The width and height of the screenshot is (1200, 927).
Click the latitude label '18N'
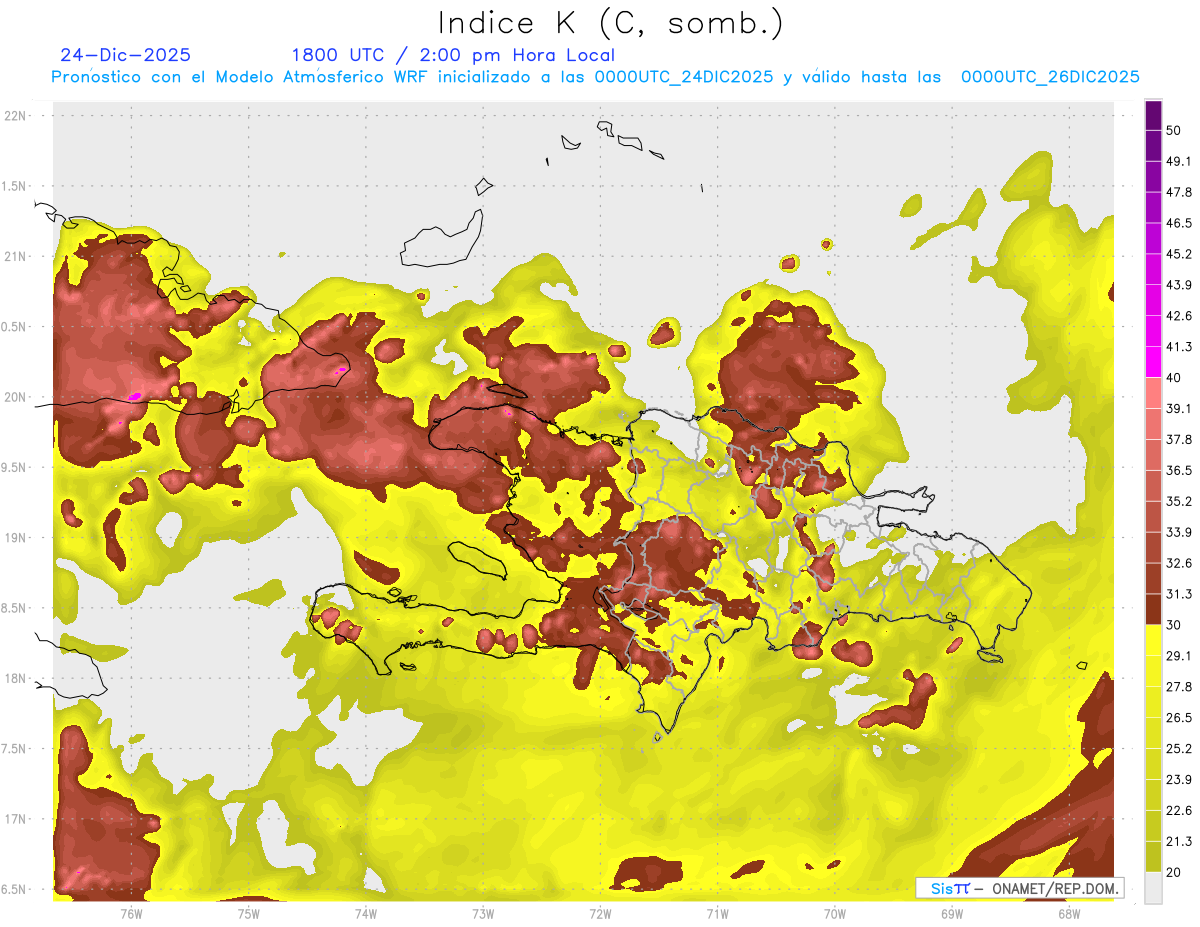pyautogui.click(x=16, y=679)
